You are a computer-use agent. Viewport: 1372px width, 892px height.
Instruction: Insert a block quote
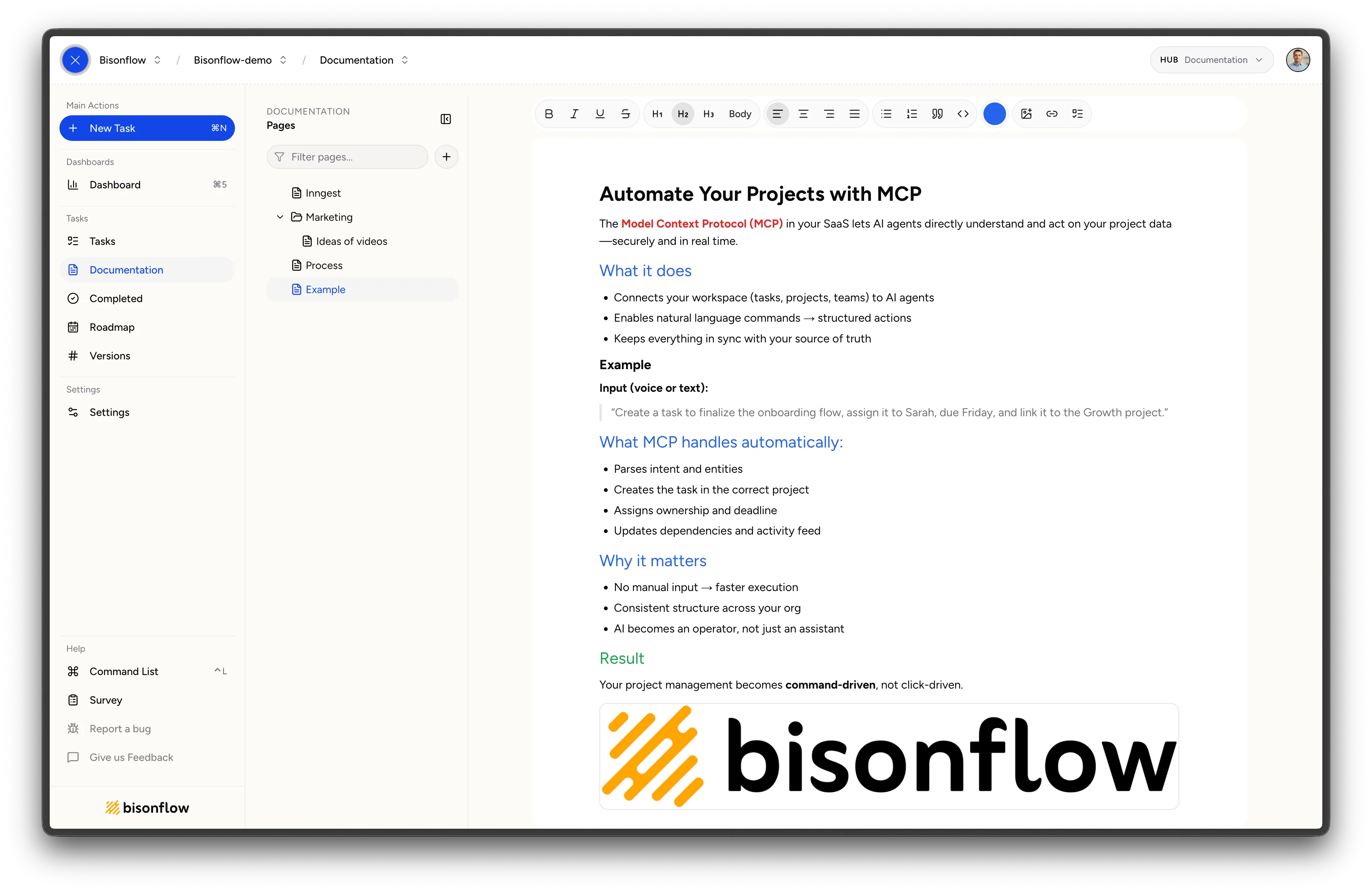[x=938, y=114]
